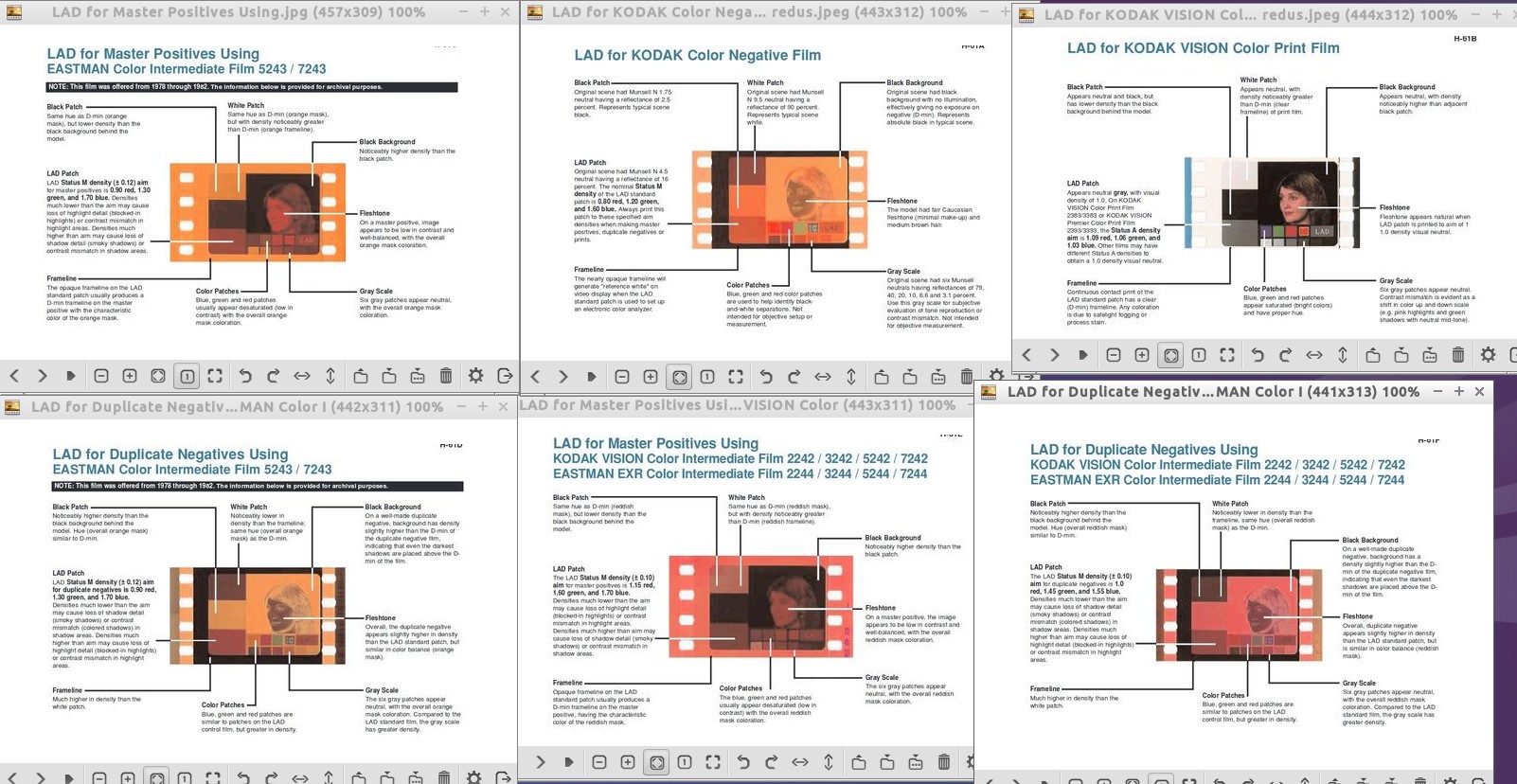The height and width of the screenshot is (784, 1517).
Task: Toggle original size in KODAK Color Nega window
Action: pyautogui.click(x=707, y=377)
